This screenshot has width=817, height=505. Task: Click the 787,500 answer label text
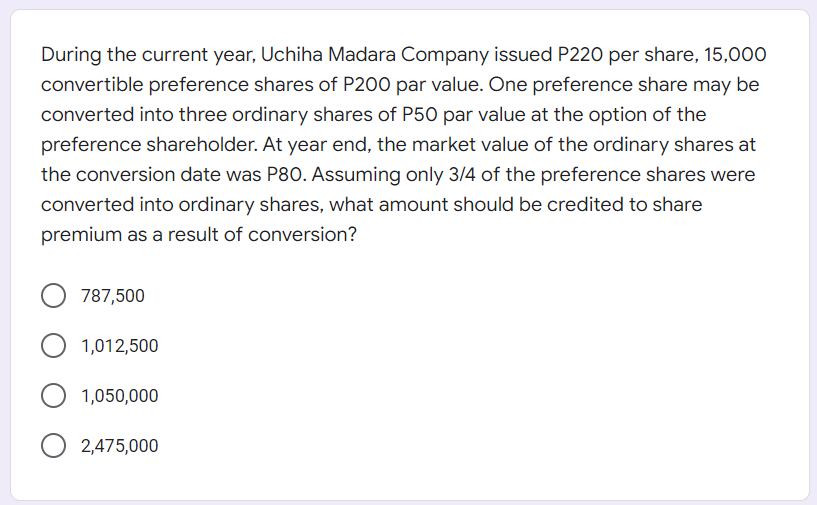113,296
